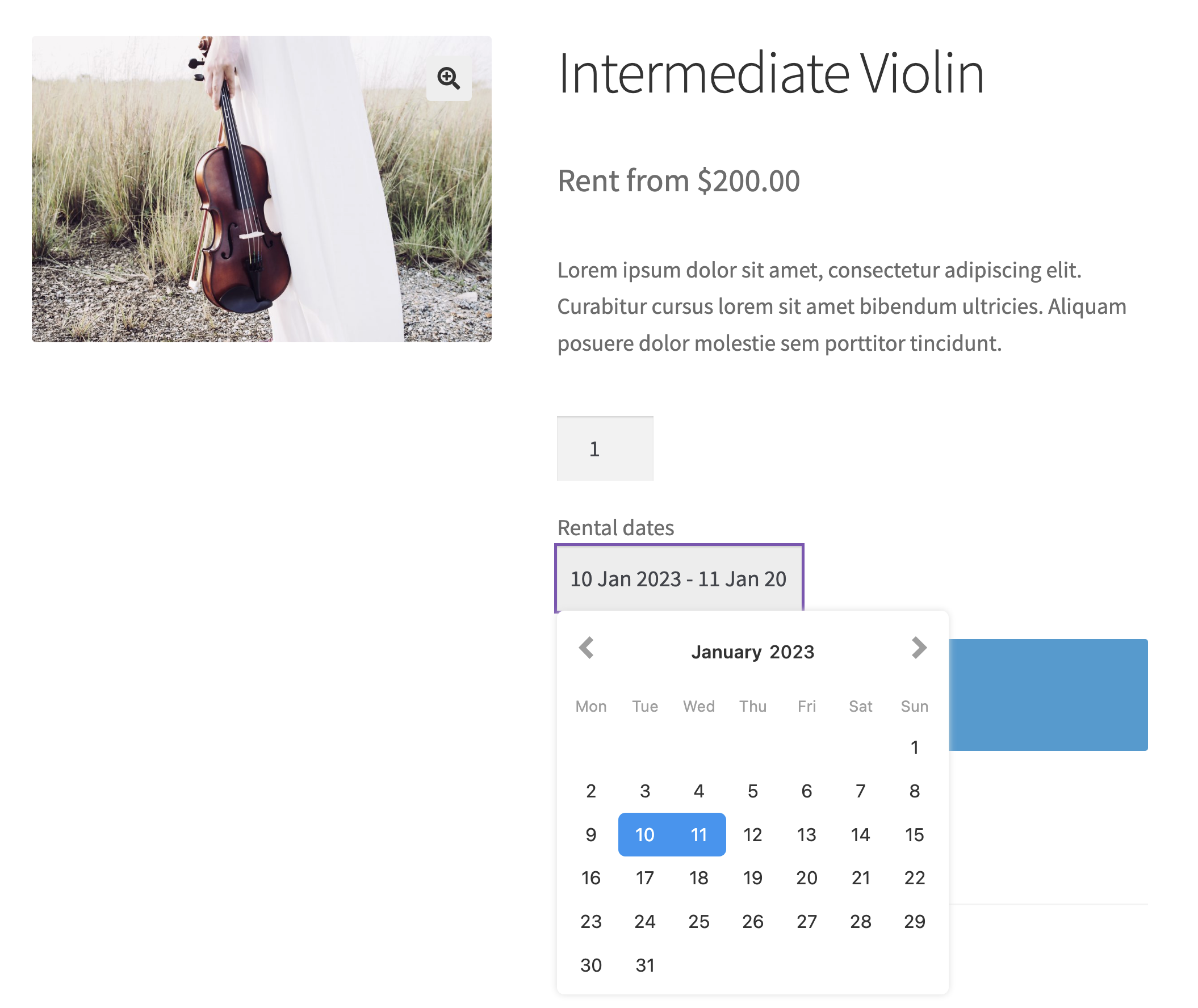Advance to next month in calendar
1198x1008 pixels.
click(919, 648)
